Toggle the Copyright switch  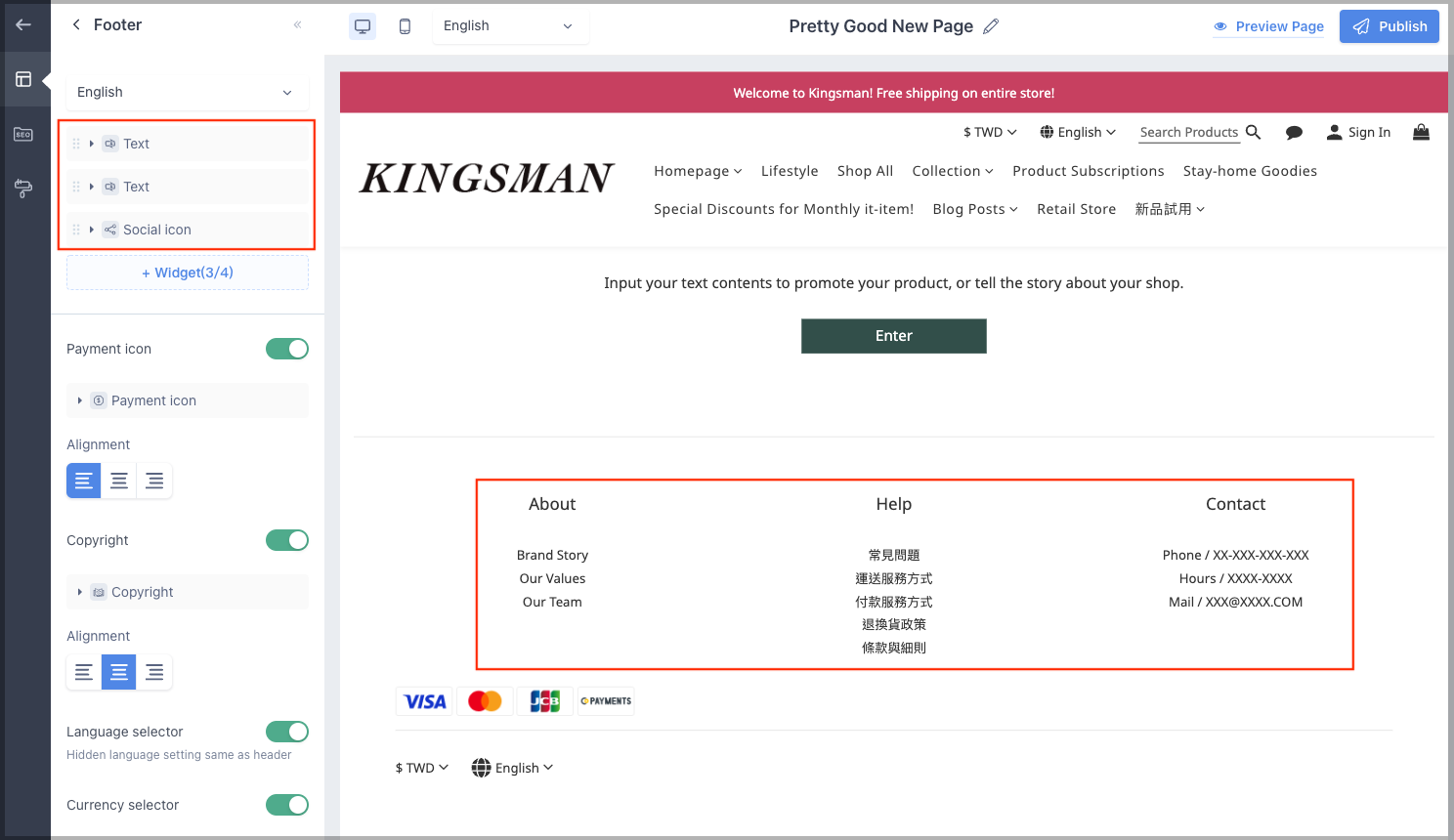(287, 540)
